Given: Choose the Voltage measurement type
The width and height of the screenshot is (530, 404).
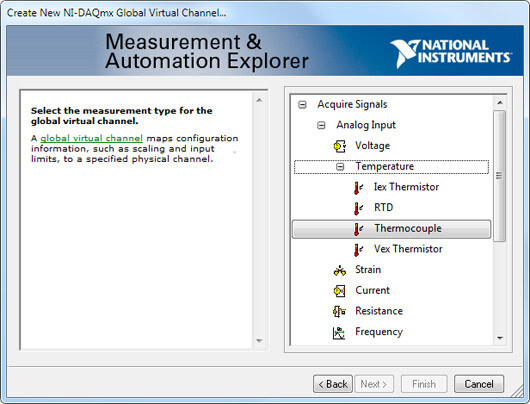Looking at the screenshot, I should [372, 146].
